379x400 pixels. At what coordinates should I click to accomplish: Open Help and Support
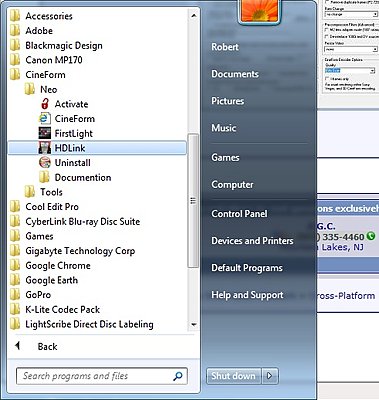tap(247, 295)
